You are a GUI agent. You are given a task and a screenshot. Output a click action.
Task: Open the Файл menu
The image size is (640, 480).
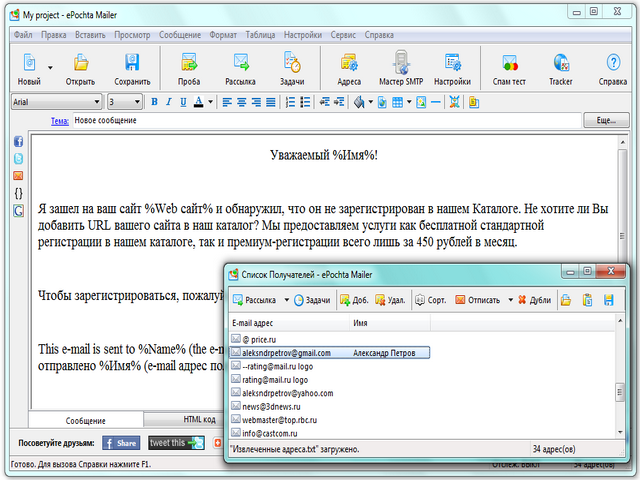(x=23, y=35)
